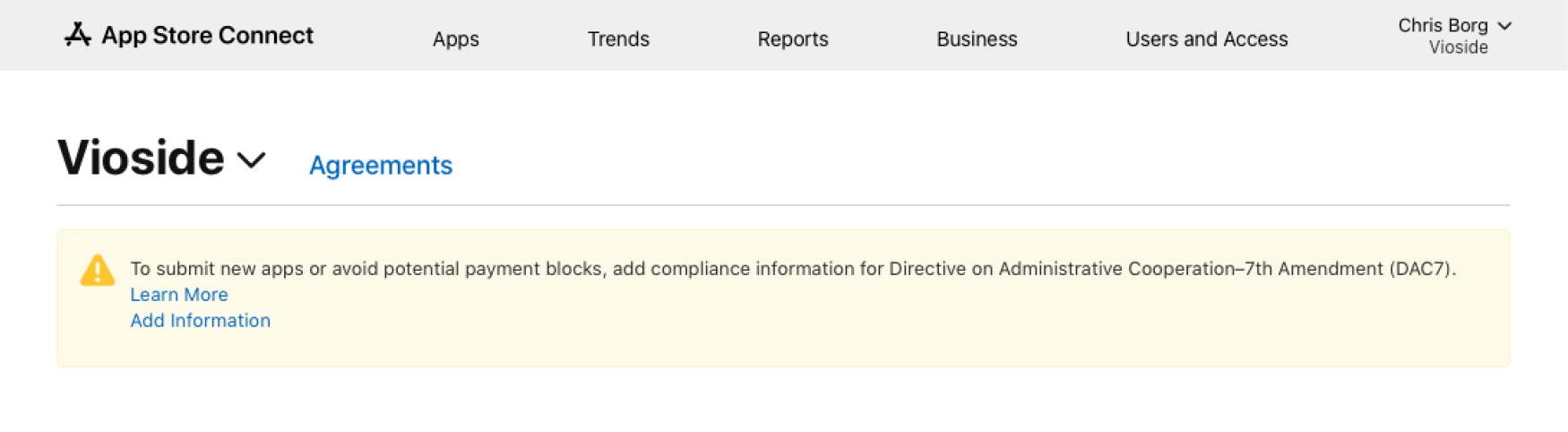Open the Chris Borg account menu
Image resolution: width=1568 pixels, height=432 pixels.
[x=1443, y=26]
